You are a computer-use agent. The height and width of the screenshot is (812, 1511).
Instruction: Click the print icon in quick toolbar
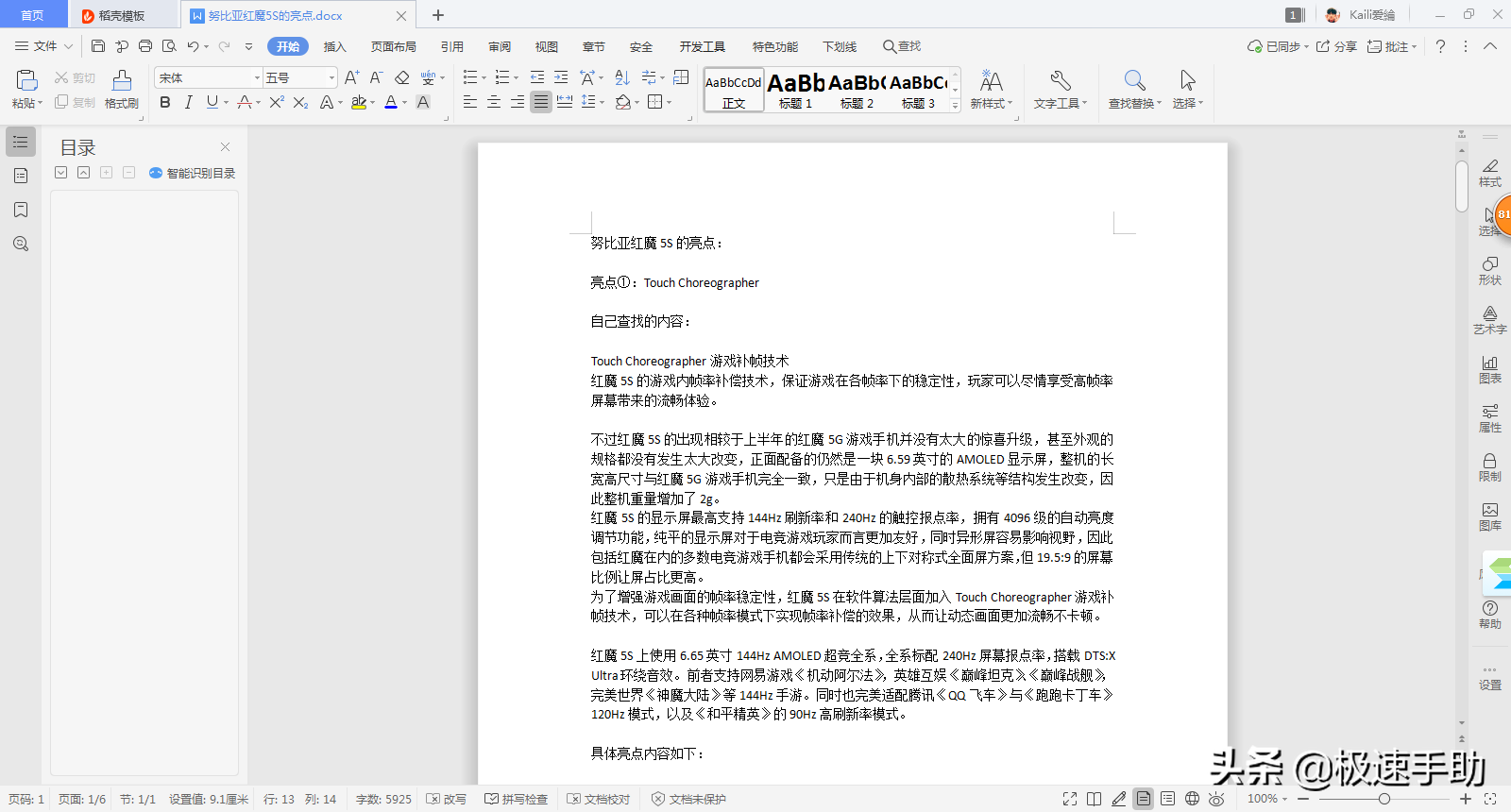[x=145, y=46]
